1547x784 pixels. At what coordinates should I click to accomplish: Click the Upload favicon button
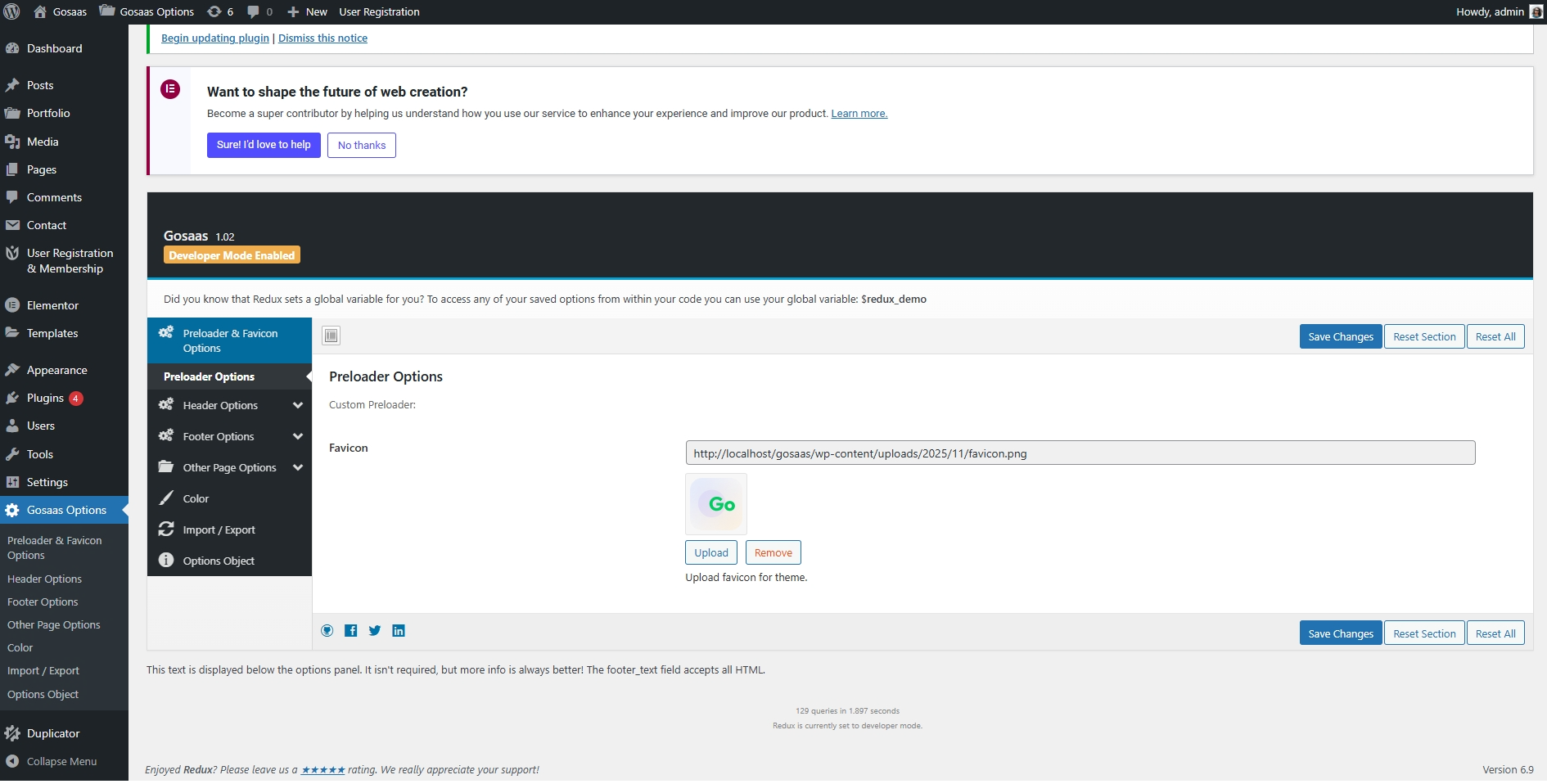(710, 552)
